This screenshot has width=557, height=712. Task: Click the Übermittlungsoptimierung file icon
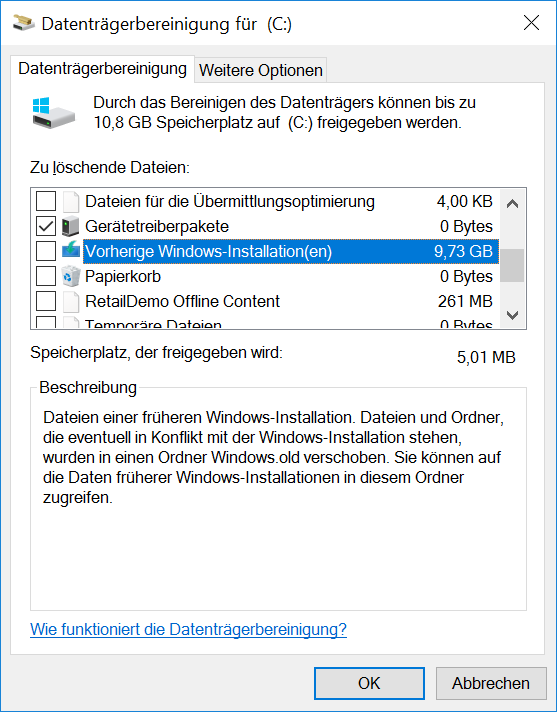pos(71,202)
